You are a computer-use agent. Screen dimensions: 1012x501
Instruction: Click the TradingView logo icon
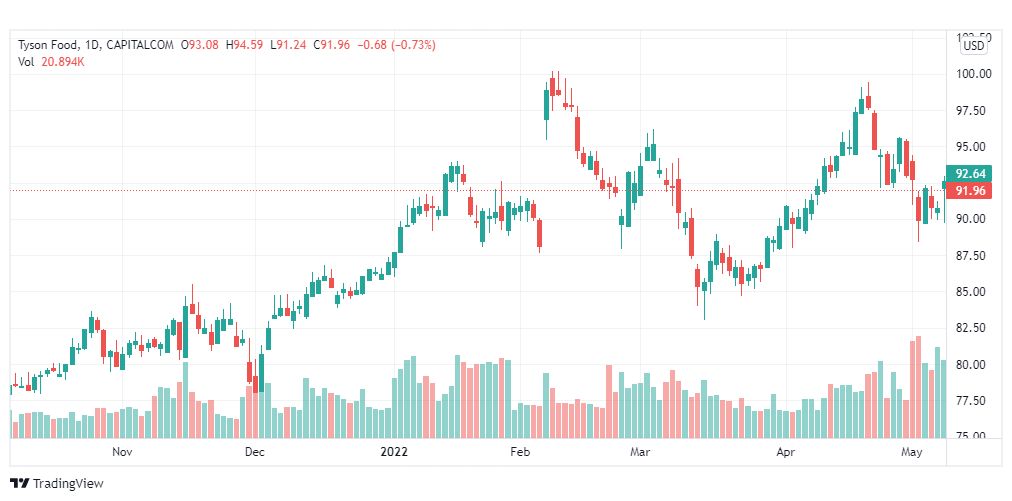(x=19, y=483)
